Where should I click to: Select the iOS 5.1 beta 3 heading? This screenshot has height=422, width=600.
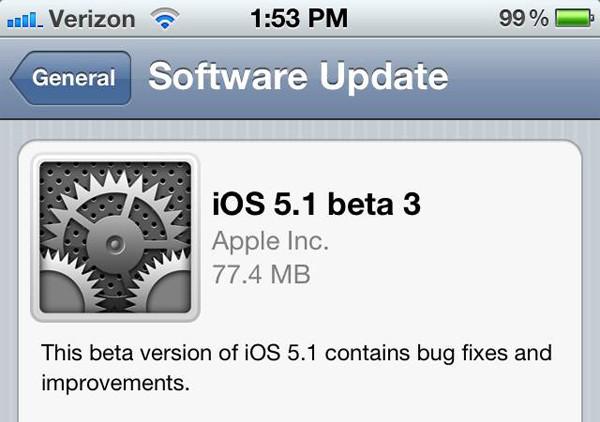click(x=316, y=204)
